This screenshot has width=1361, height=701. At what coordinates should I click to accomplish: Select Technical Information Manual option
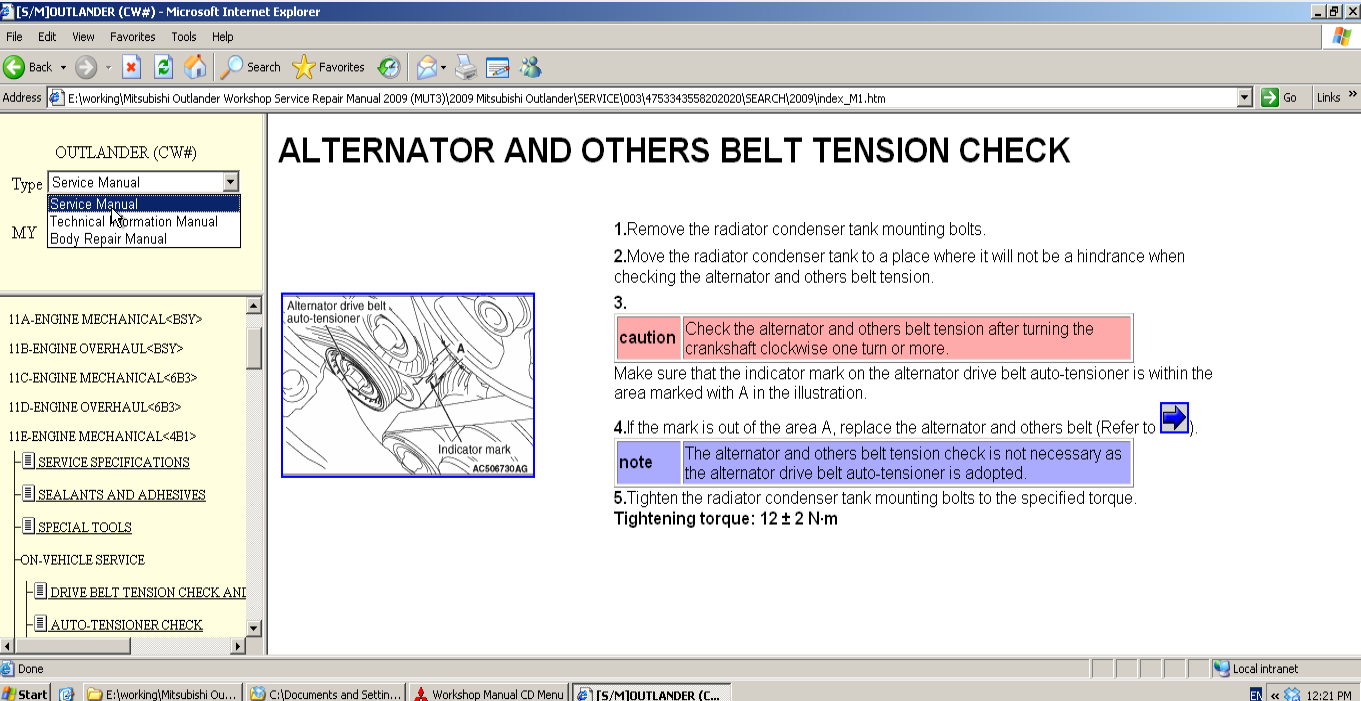(134, 222)
